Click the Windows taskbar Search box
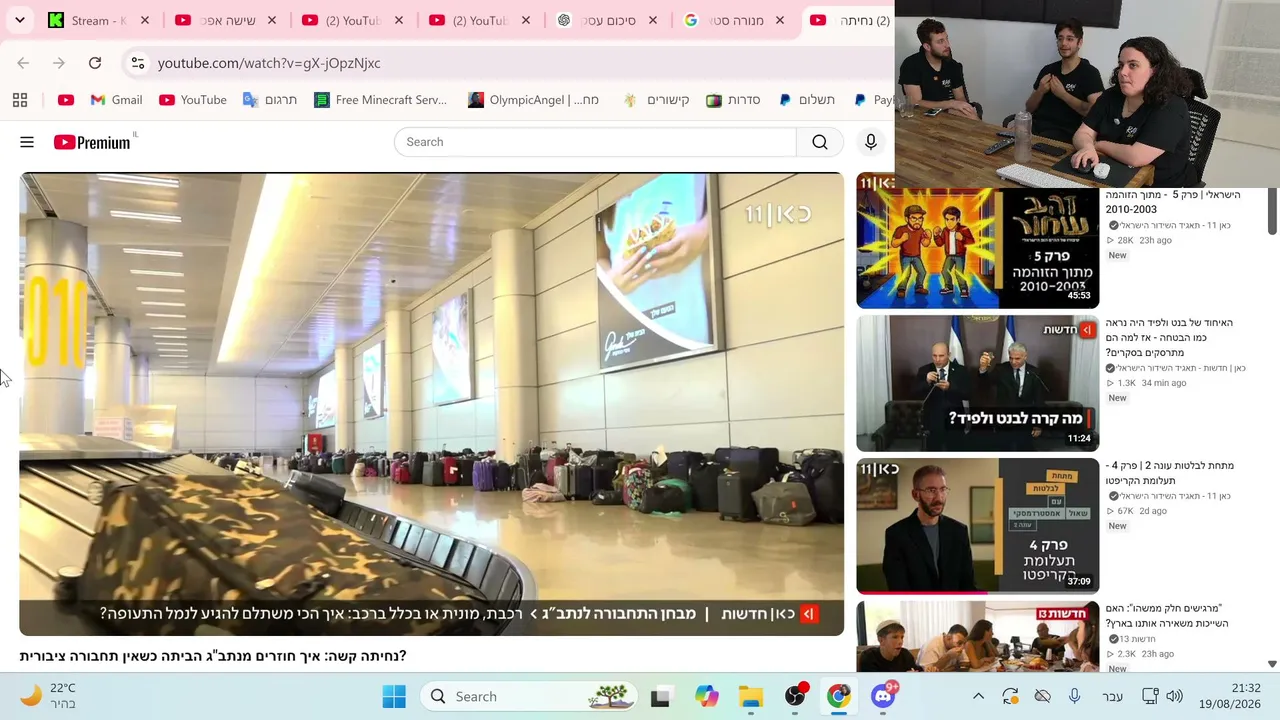Screen dimensions: 1280x720 (x=530, y=697)
